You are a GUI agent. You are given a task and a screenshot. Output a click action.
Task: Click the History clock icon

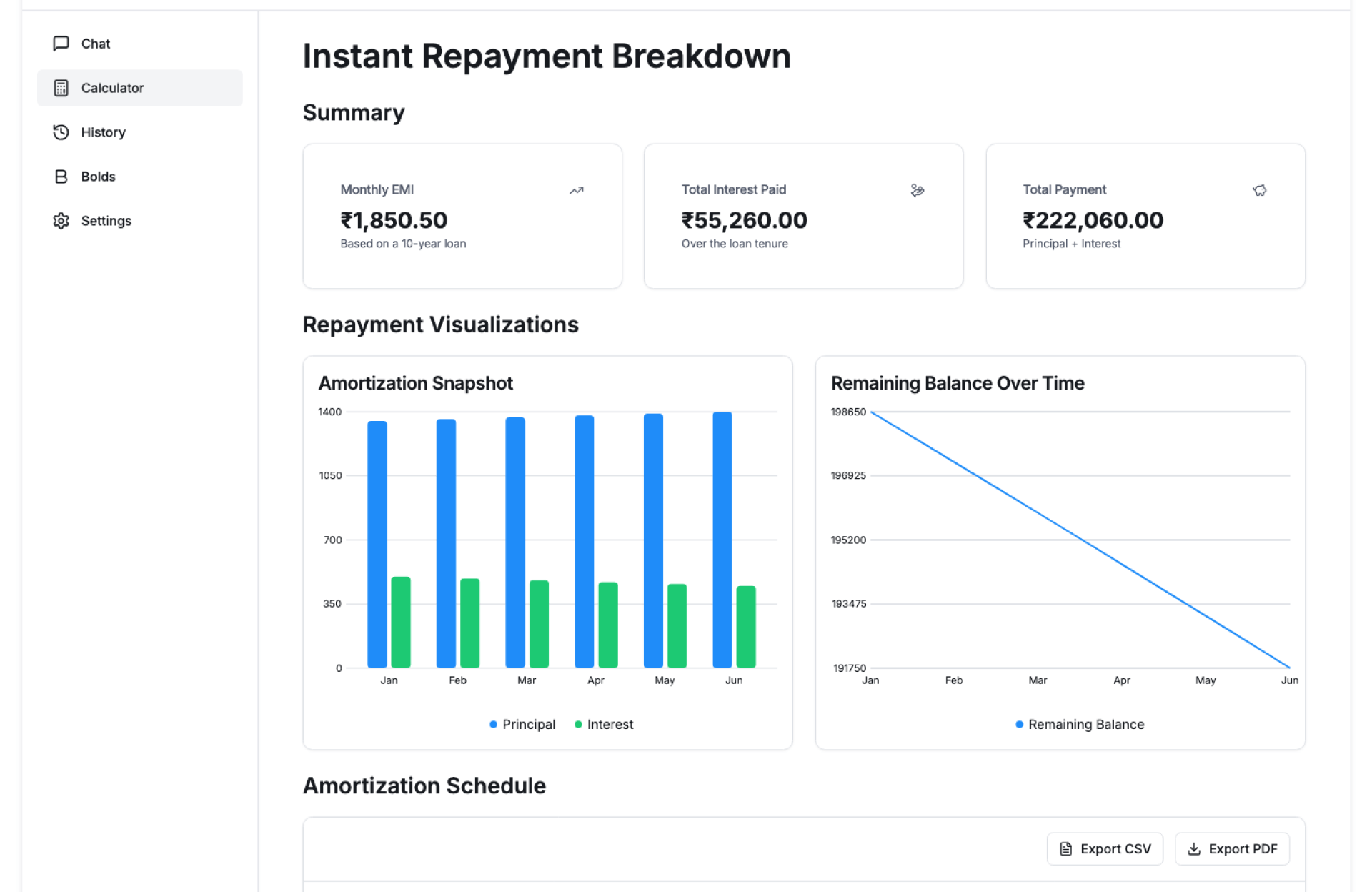(x=61, y=132)
